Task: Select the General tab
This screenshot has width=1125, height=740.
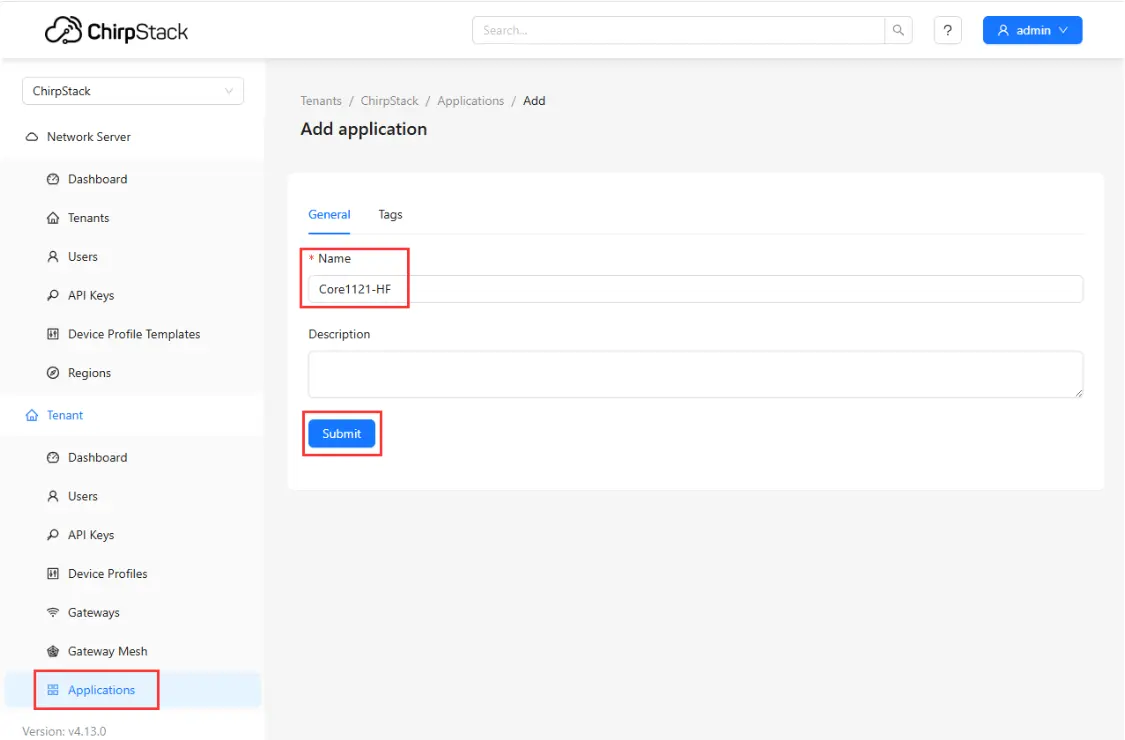Action: tap(329, 214)
